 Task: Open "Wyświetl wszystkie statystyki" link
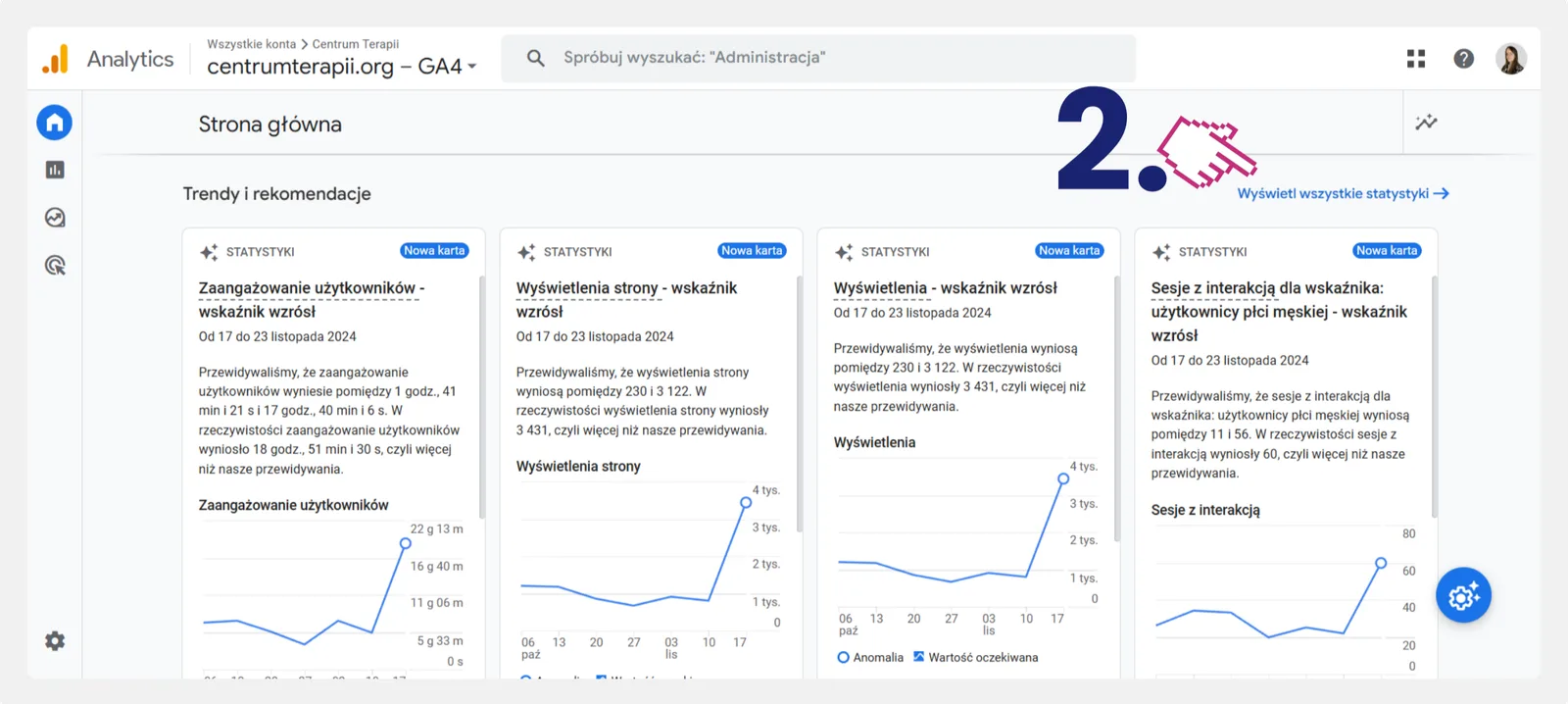coord(1343,194)
